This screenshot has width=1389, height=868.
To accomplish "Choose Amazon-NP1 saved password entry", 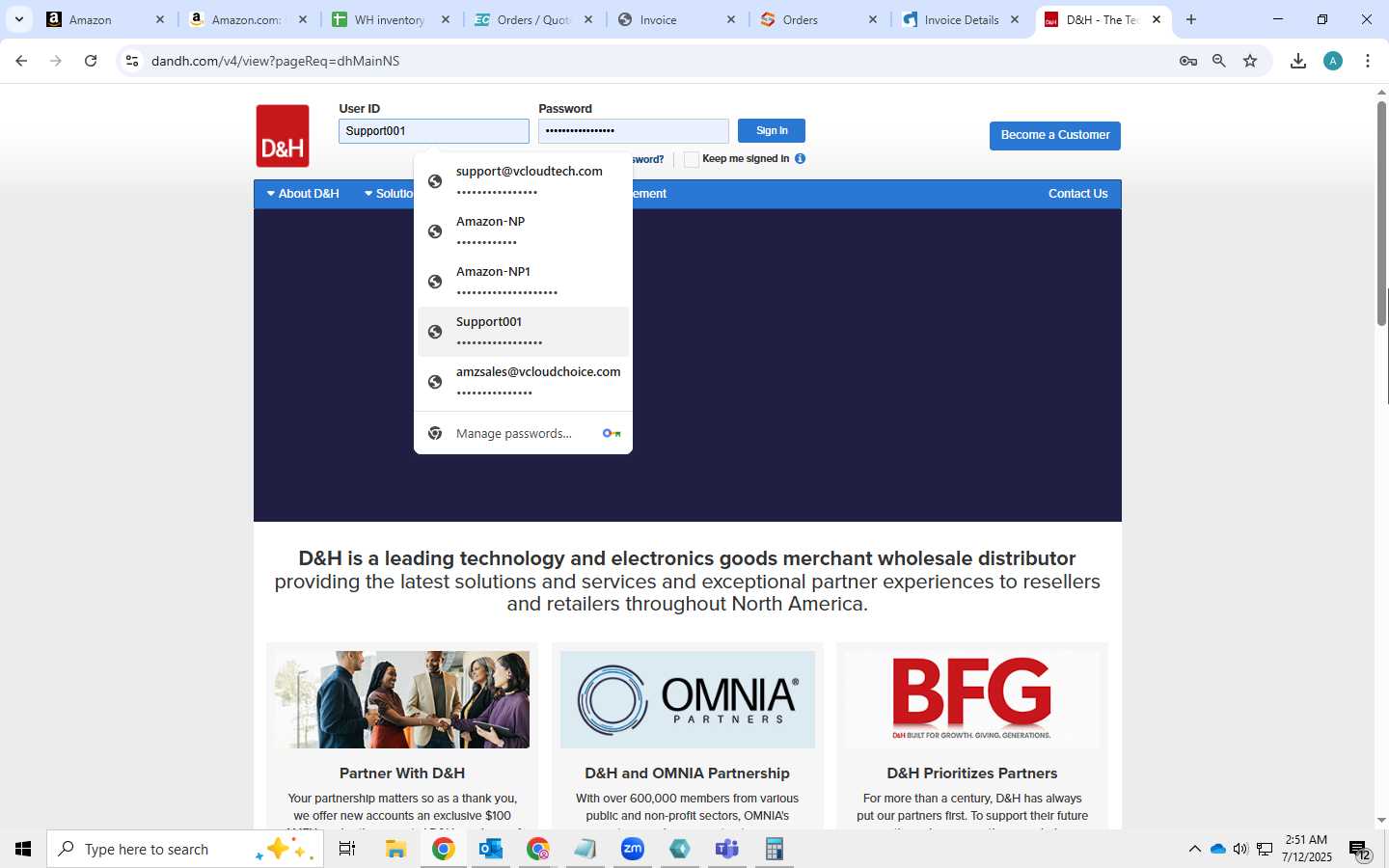I will (x=523, y=282).
